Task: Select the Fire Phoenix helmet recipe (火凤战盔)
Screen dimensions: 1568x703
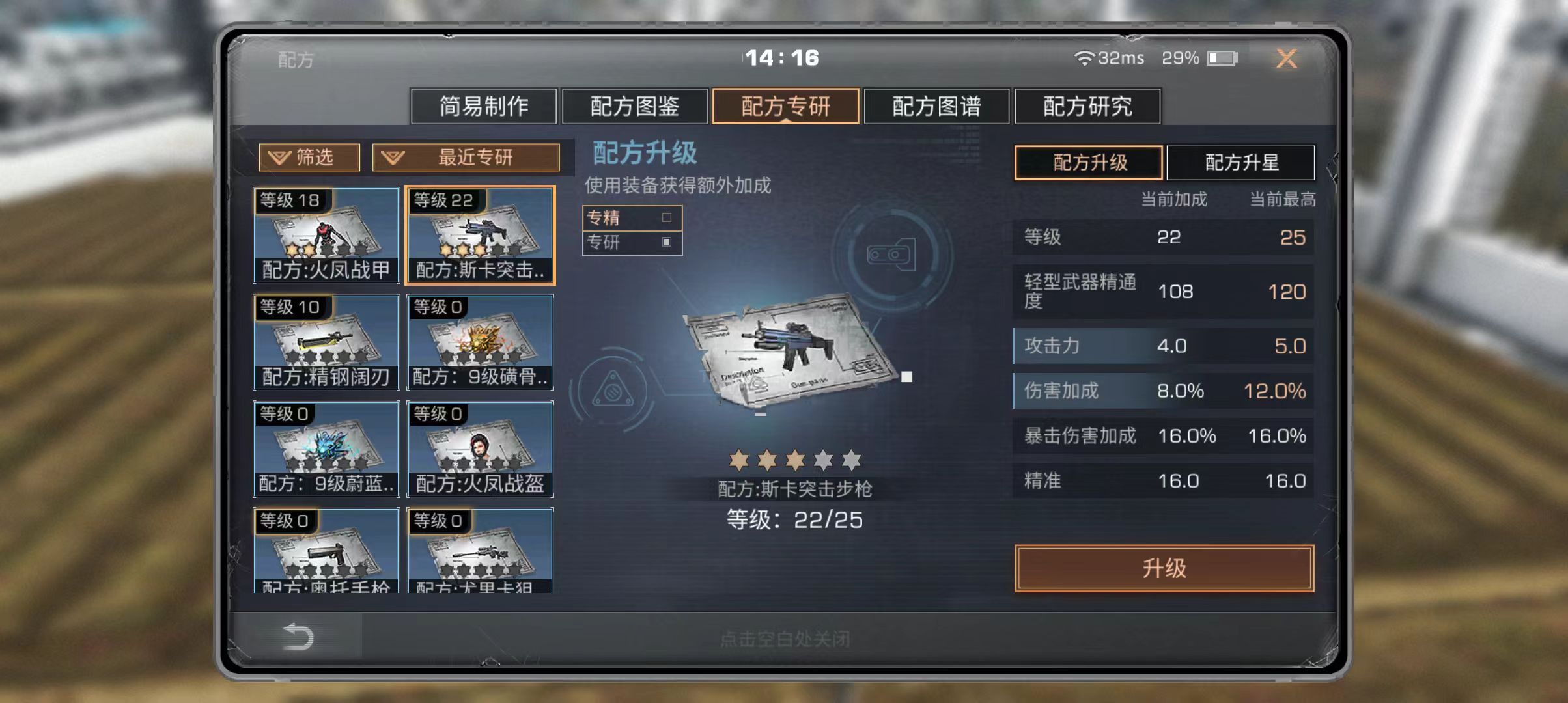Action: point(480,448)
